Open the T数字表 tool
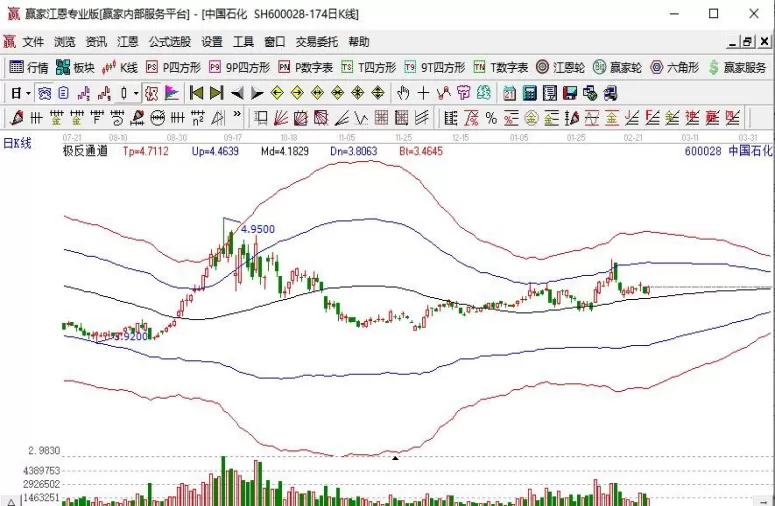 pos(501,67)
